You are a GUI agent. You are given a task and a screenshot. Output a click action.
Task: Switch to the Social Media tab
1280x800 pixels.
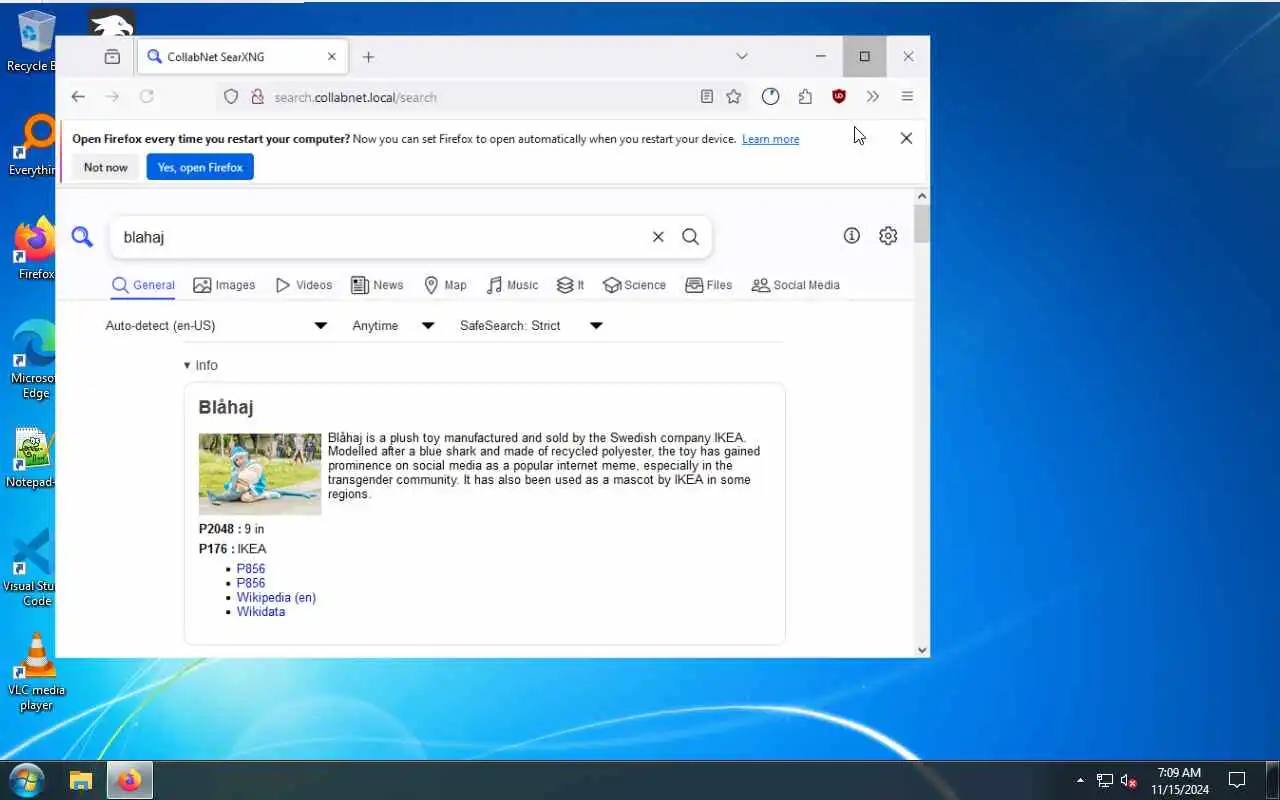click(795, 285)
